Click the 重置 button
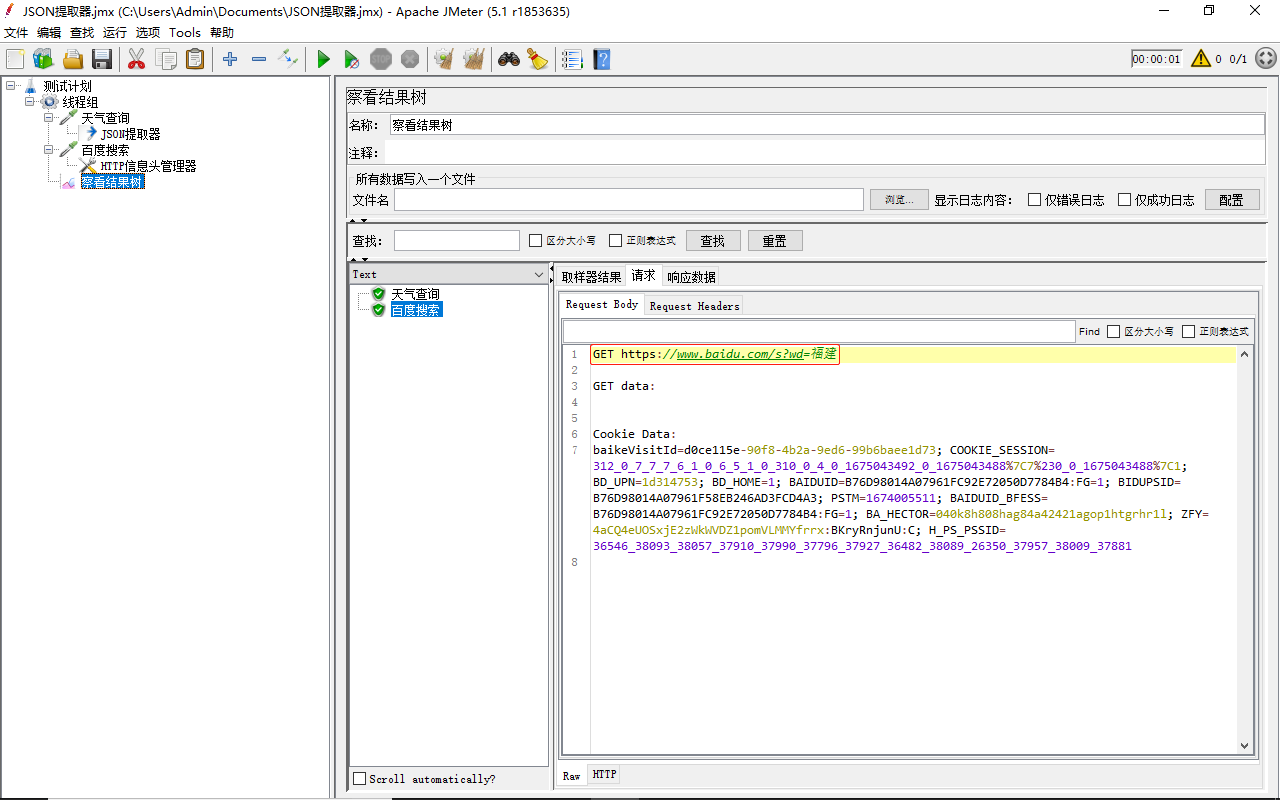 pyautogui.click(x=775, y=241)
